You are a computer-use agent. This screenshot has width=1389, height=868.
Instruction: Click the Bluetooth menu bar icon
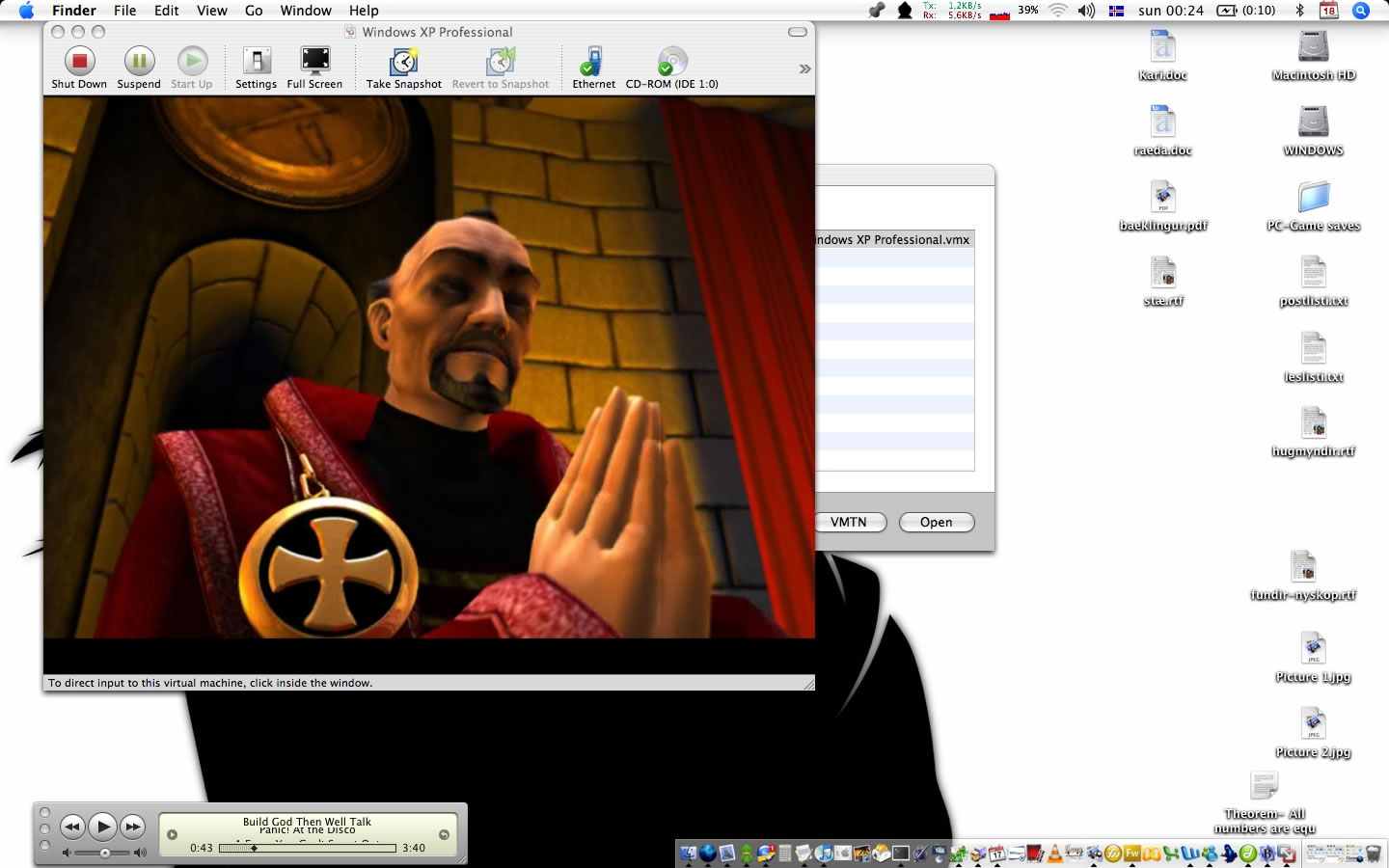click(1299, 11)
